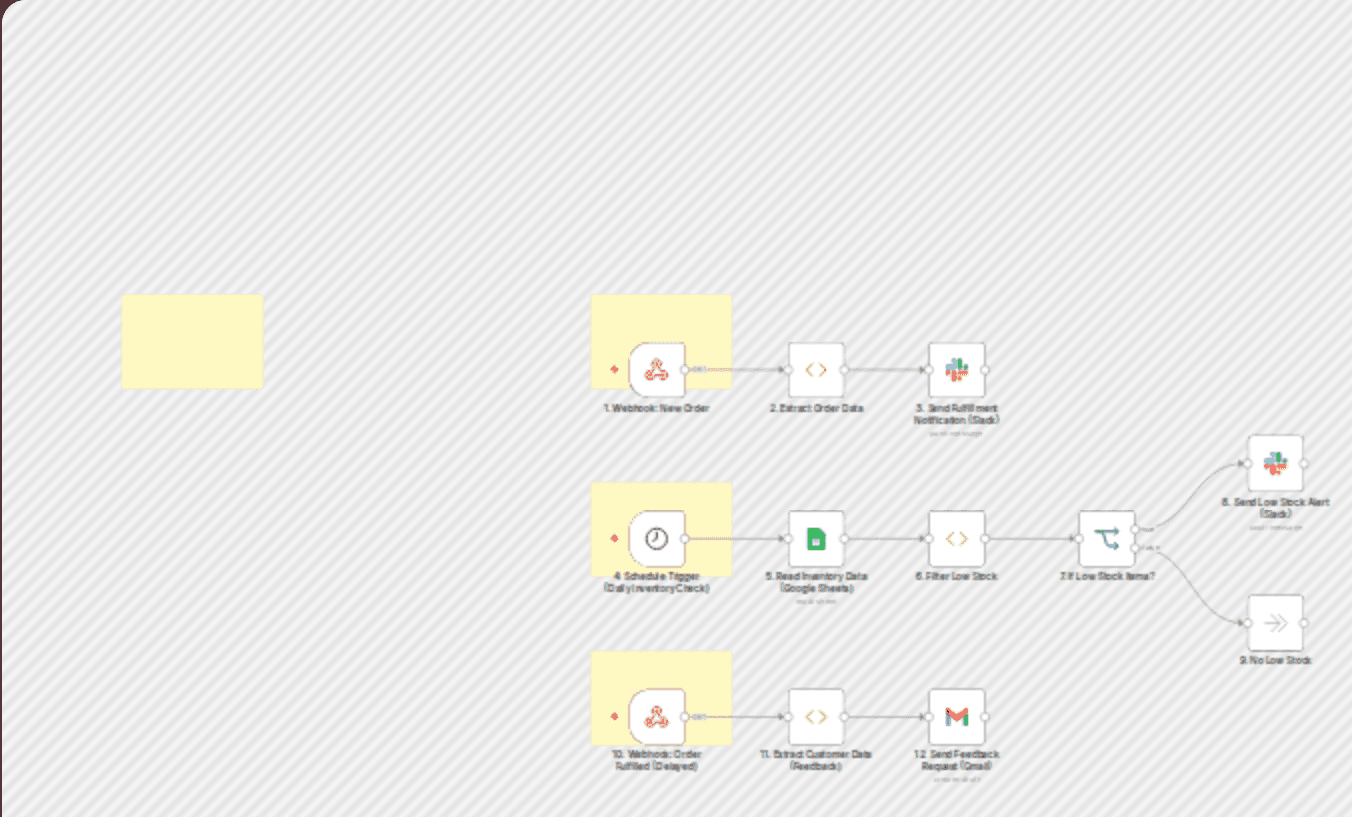Click the '3. Send Fulfillment Notification (Slack)' label
This screenshot has height=817, width=1352.
point(957,414)
